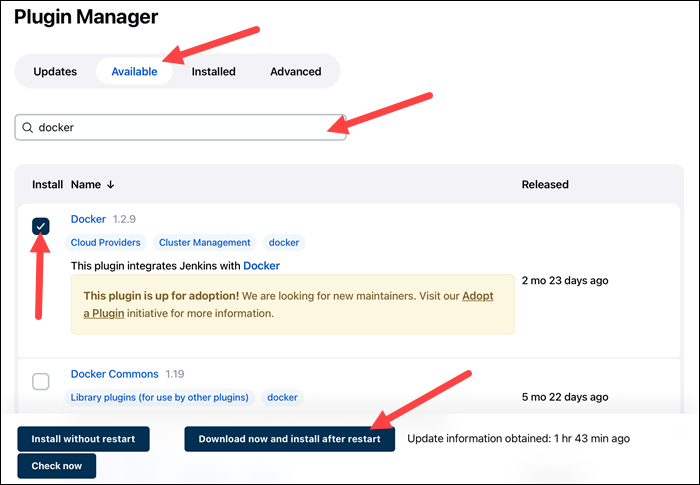The width and height of the screenshot is (700, 485).
Task: Click the Name column sort arrow
Action: [x=111, y=184]
